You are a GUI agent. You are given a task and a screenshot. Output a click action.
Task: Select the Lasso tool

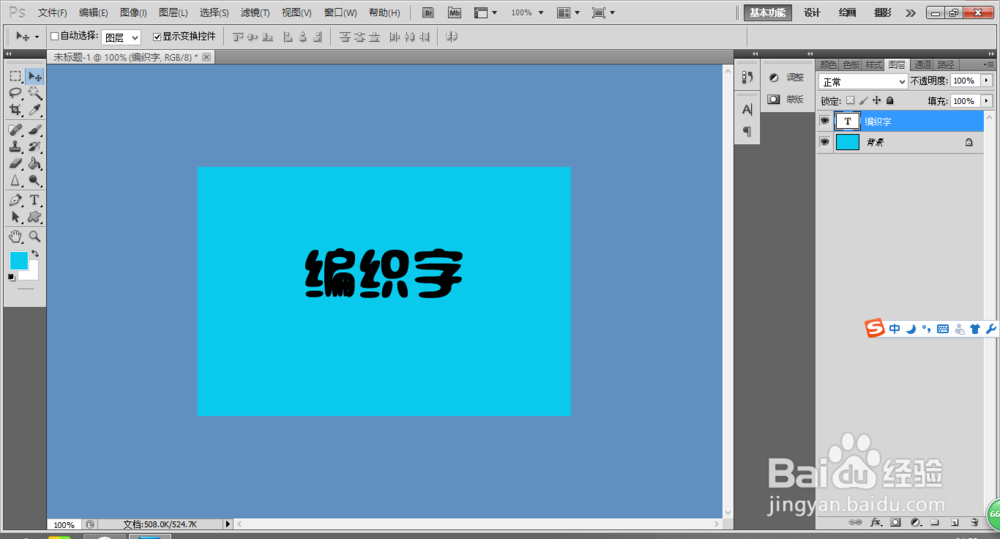(16, 93)
